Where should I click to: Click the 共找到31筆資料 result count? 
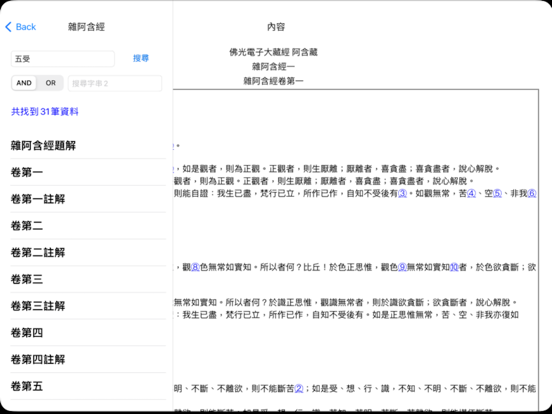(x=45, y=112)
